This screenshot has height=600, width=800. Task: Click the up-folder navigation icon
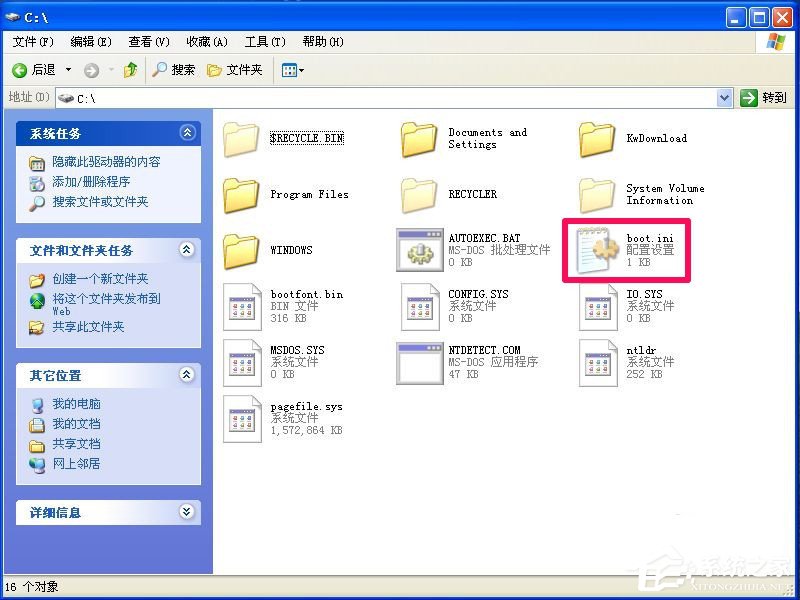coord(131,70)
